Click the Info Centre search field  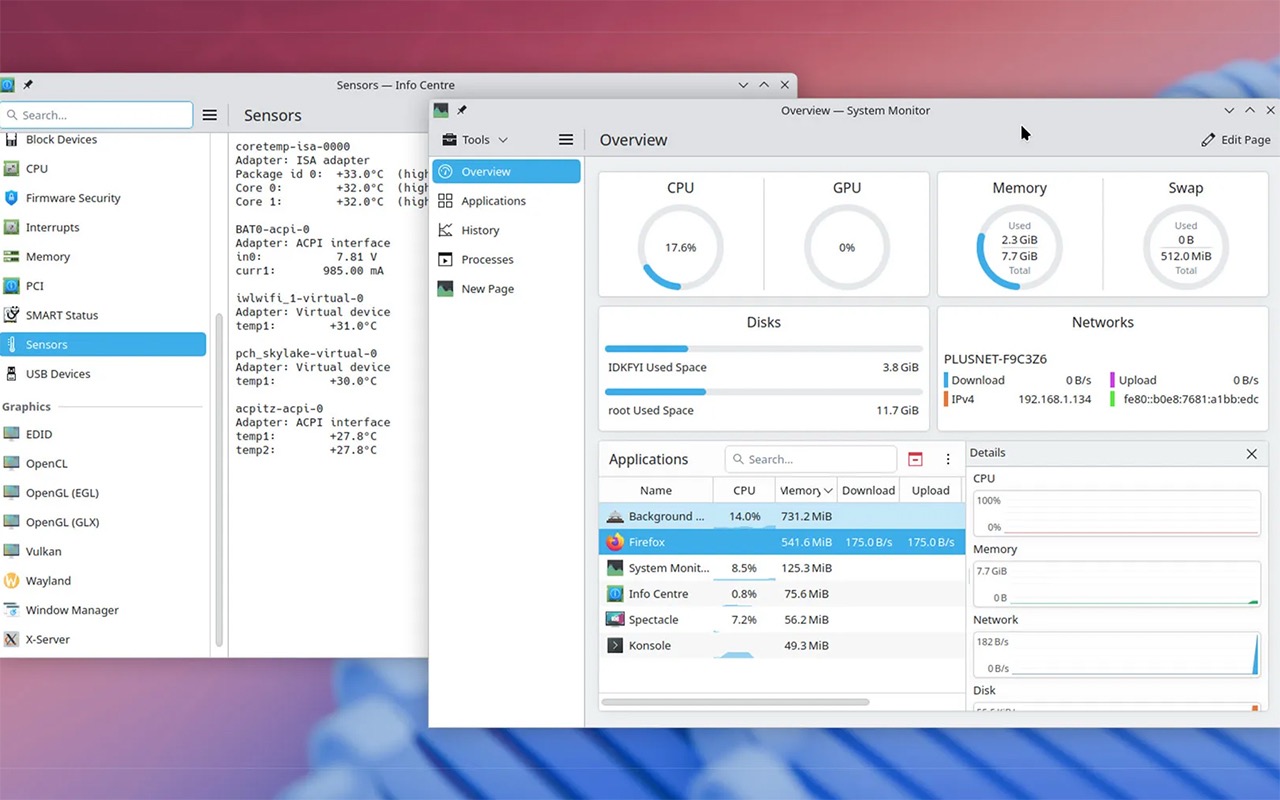[97, 115]
